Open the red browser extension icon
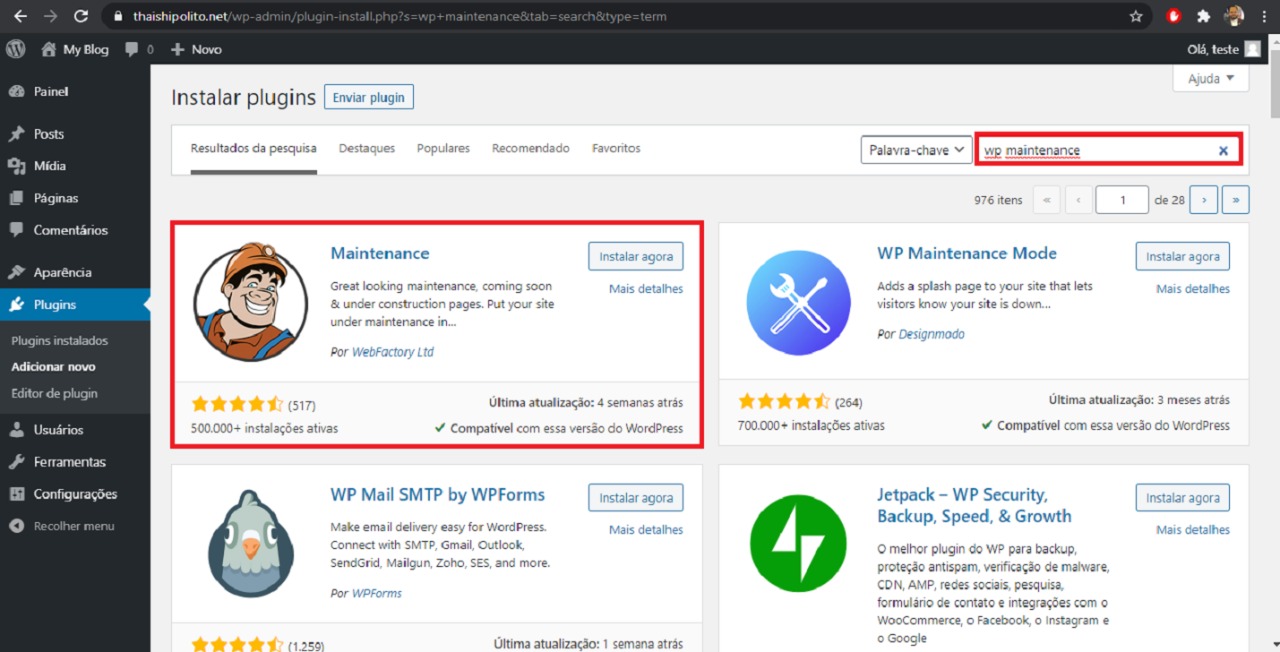This screenshot has width=1280, height=652. [1175, 16]
